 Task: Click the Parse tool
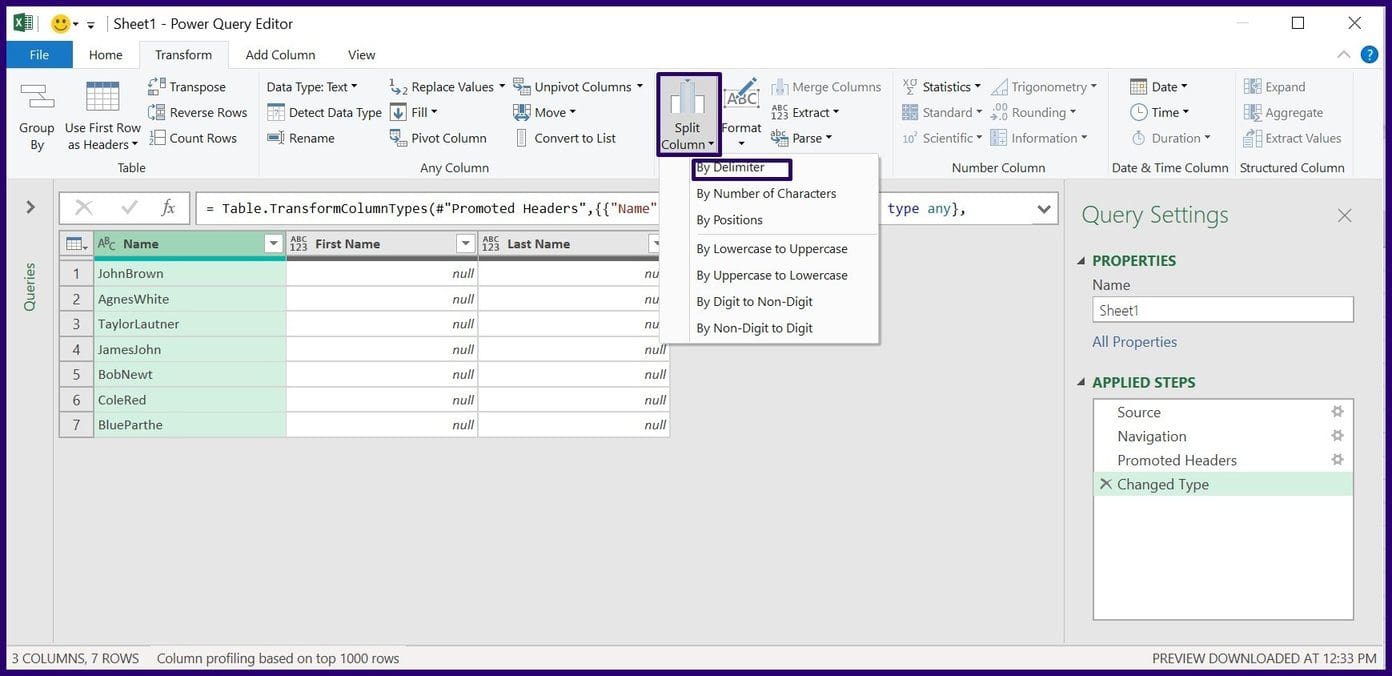coord(801,138)
